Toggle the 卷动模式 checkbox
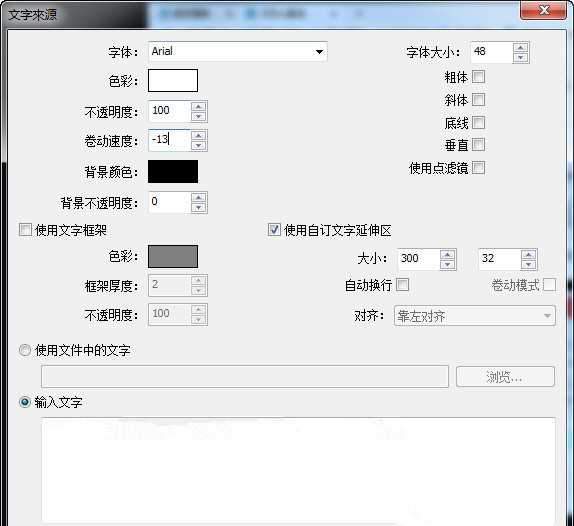 pyautogui.click(x=549, y=285)
